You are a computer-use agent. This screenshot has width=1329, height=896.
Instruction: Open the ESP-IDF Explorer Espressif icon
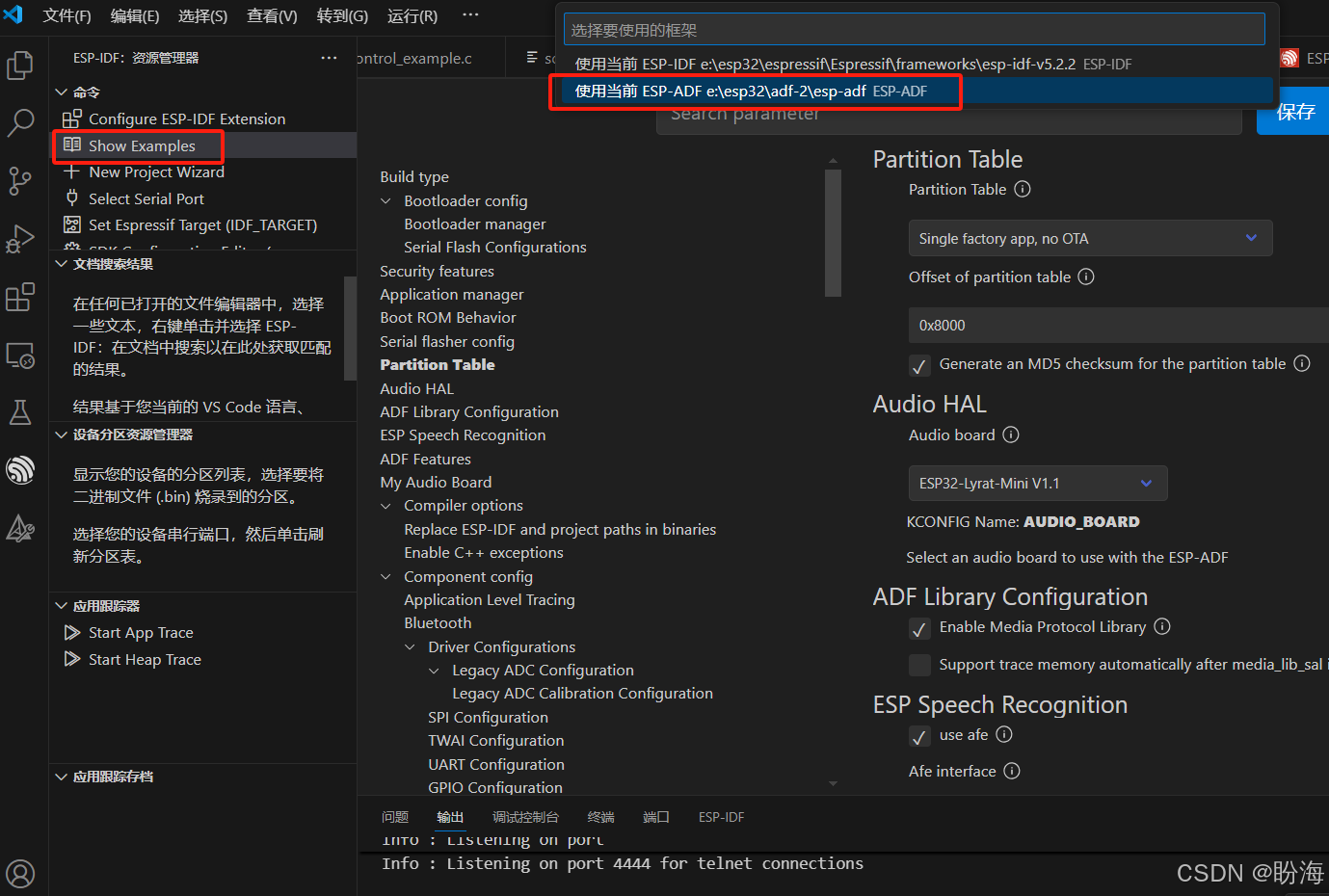click(x=20, y=470)
